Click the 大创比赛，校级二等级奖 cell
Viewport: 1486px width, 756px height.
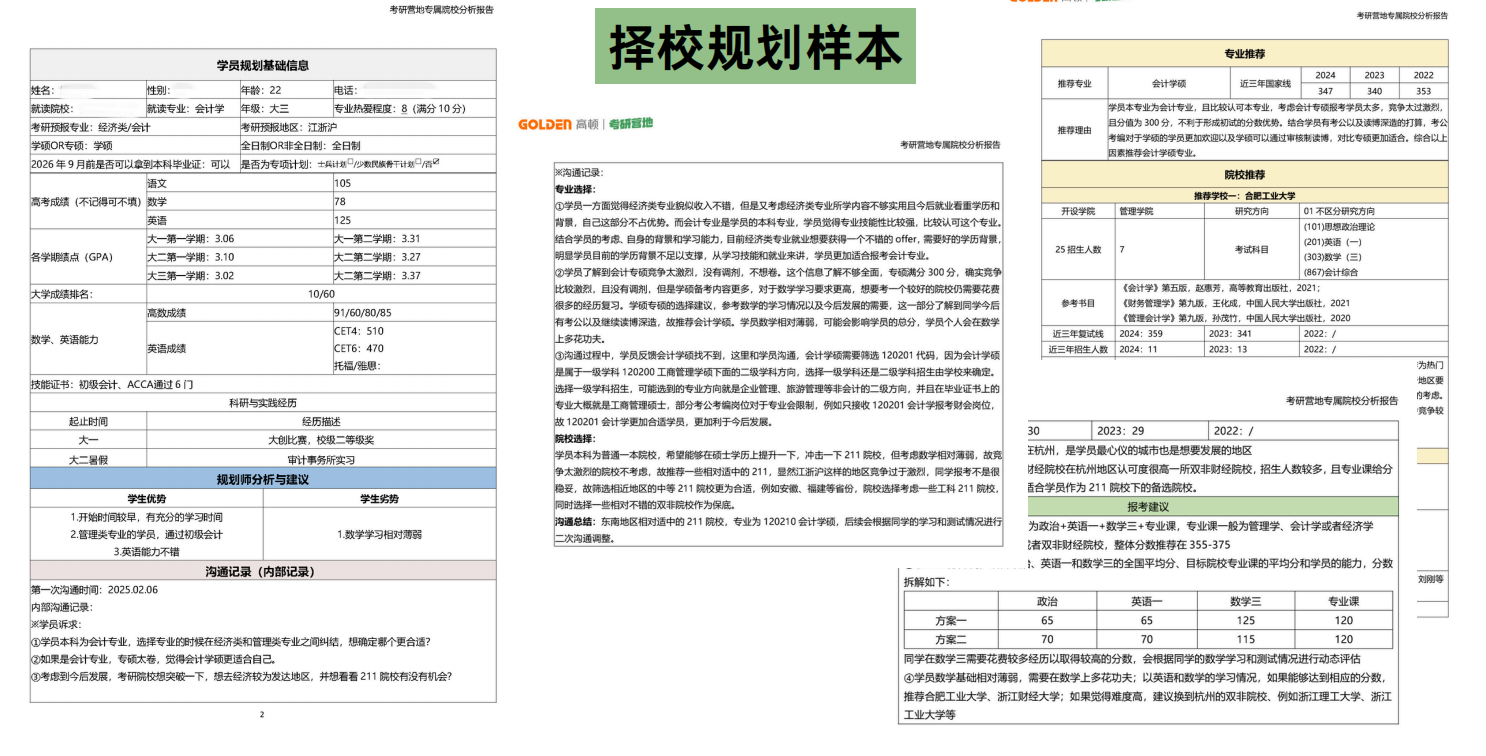click(322, 440)
